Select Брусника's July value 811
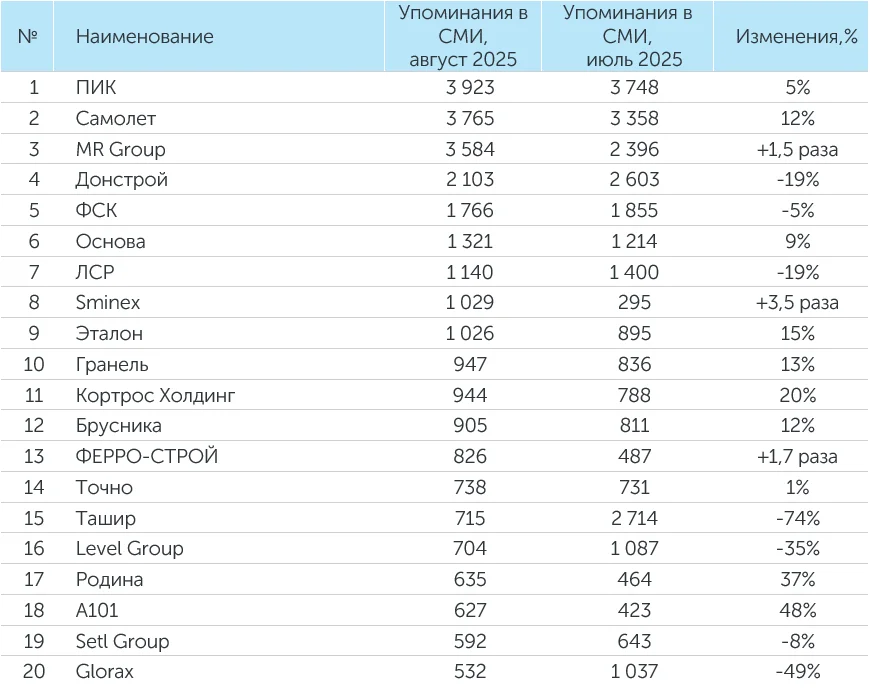 pyautogui.click(x=634, y=426)
